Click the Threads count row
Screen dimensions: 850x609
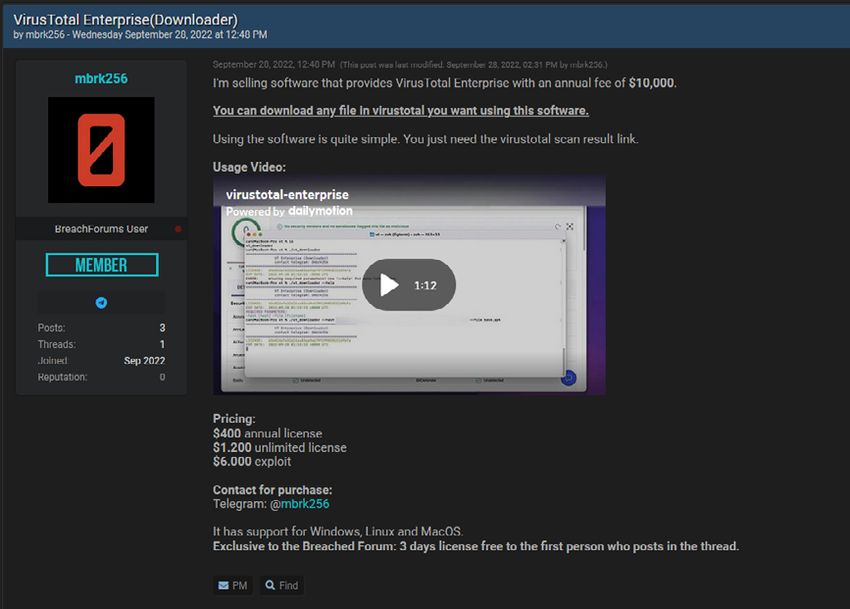click(101, 344)
